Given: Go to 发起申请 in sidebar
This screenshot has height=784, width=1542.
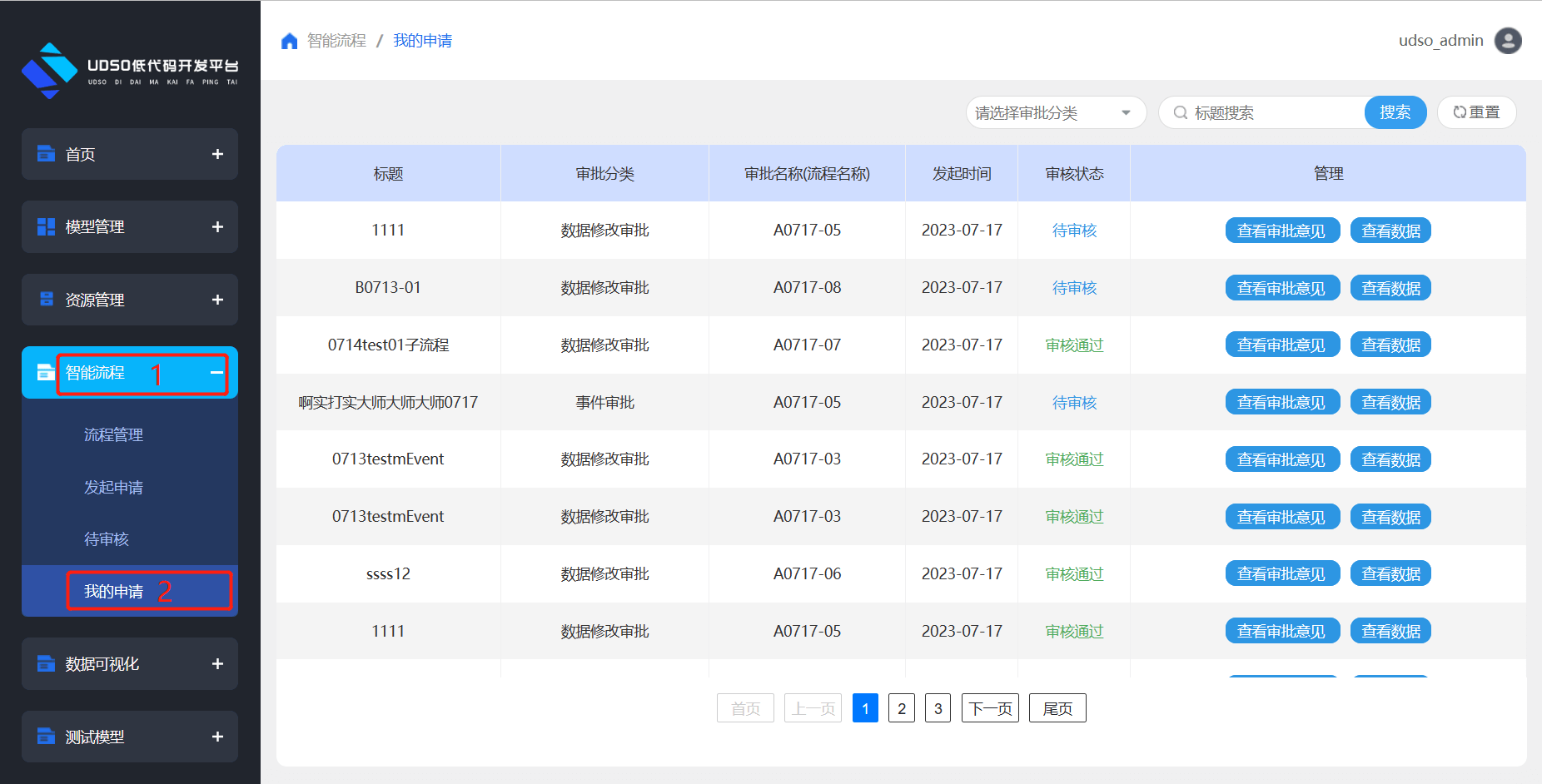Looking at the screenshot, I should tap(113, 487).
